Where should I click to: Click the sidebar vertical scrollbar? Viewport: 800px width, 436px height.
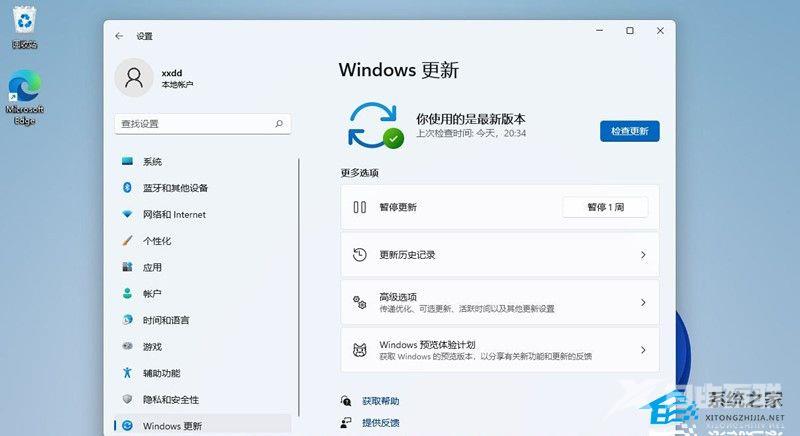299,287
